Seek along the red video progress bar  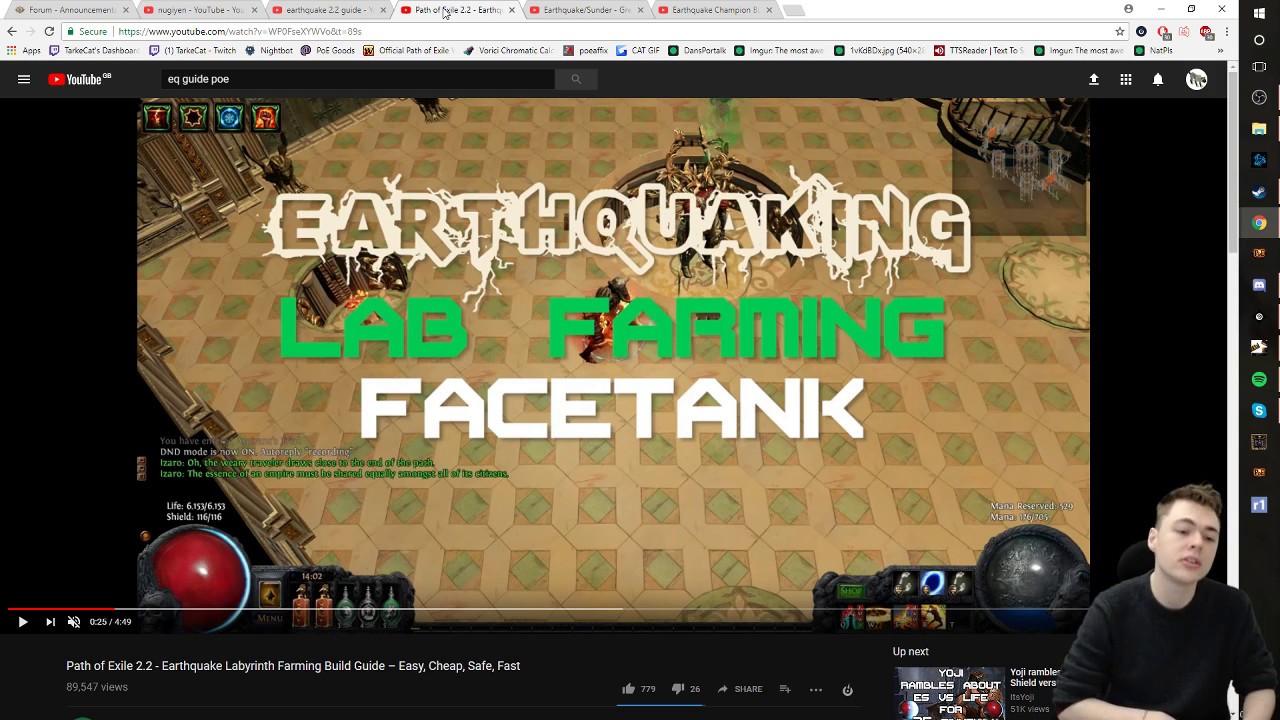(x=60, y=608)
